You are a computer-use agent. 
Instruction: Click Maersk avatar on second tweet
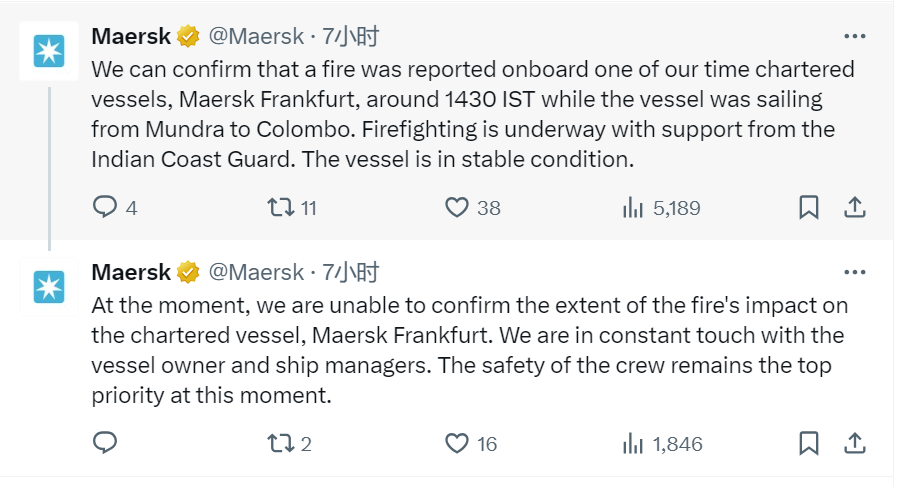(48, 287)
